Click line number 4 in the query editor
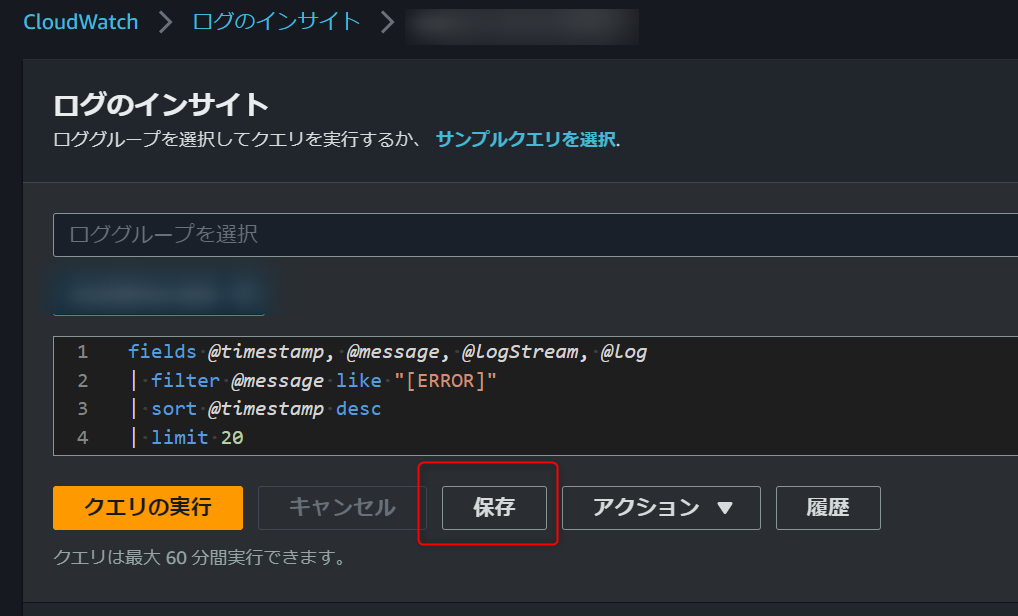The width and height of the screenshot is (1018, 616). click(x=82, y=437)
